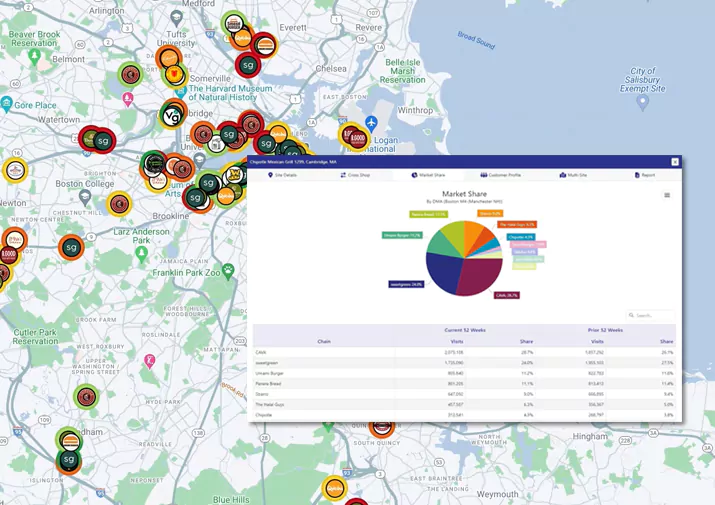Click the table Search field
715x505 pixels.
pos(651,315)
